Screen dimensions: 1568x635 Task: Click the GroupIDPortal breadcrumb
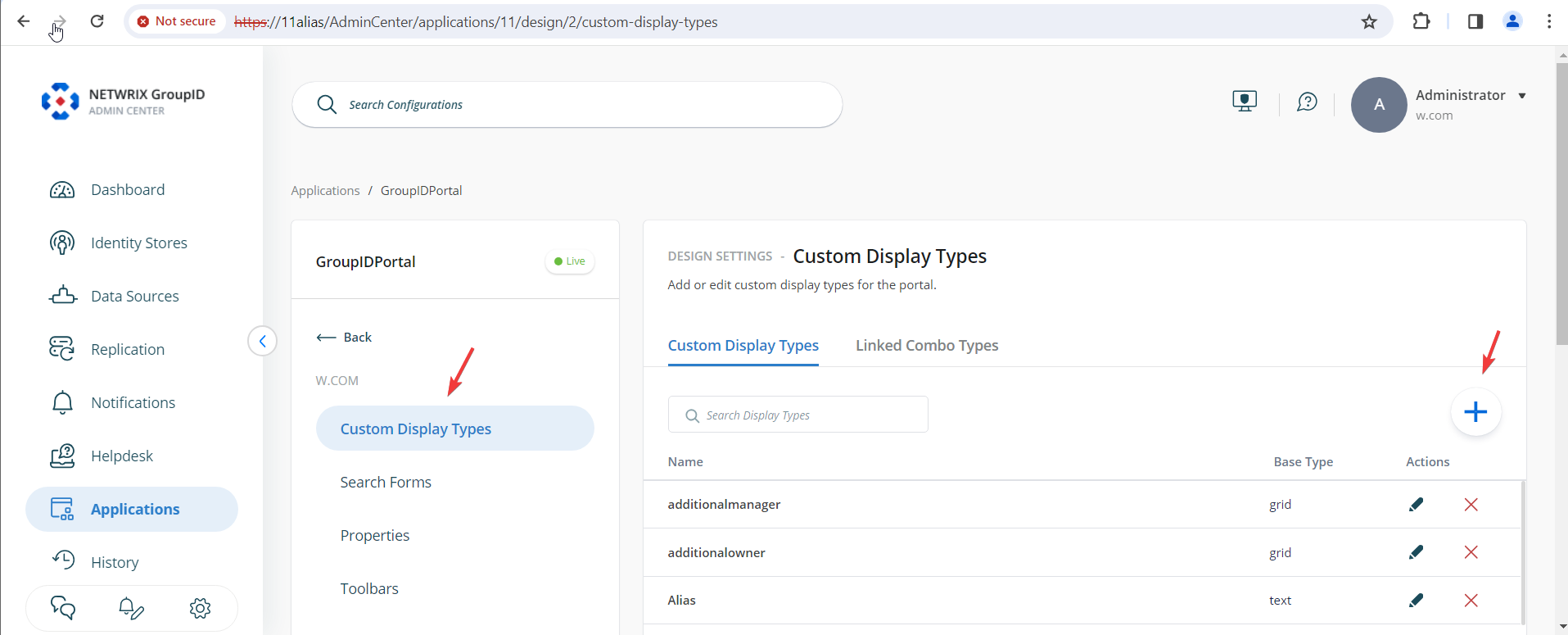click(x=421, y=191)
